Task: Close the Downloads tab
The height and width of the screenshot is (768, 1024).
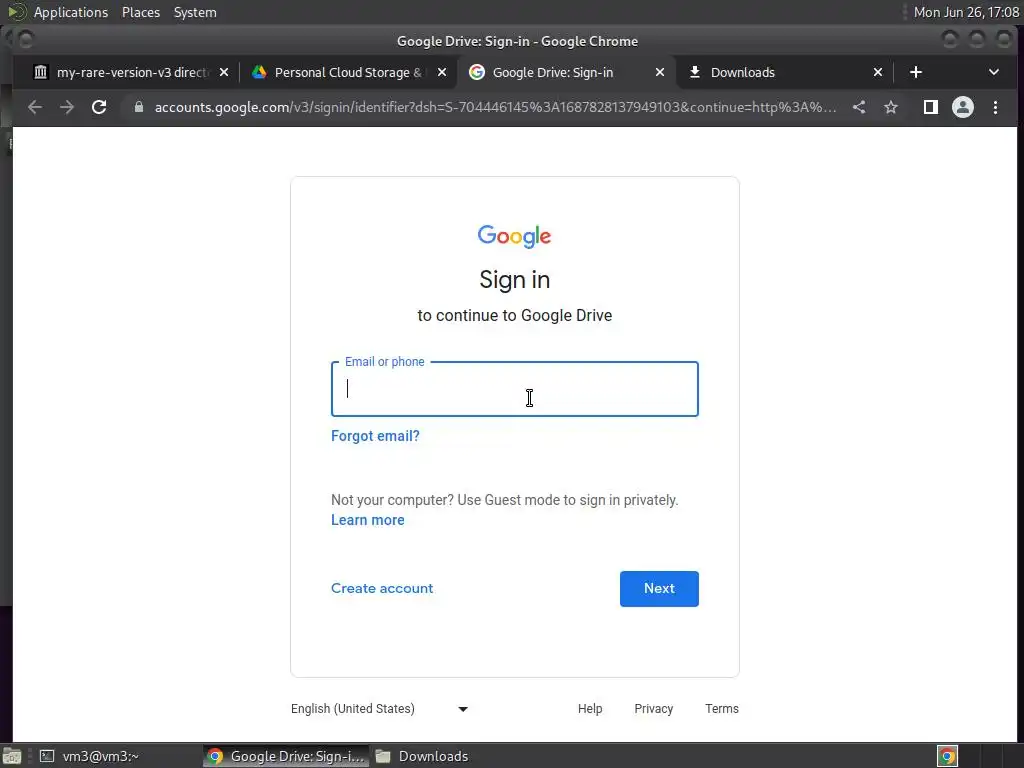Action: [878, 72]
